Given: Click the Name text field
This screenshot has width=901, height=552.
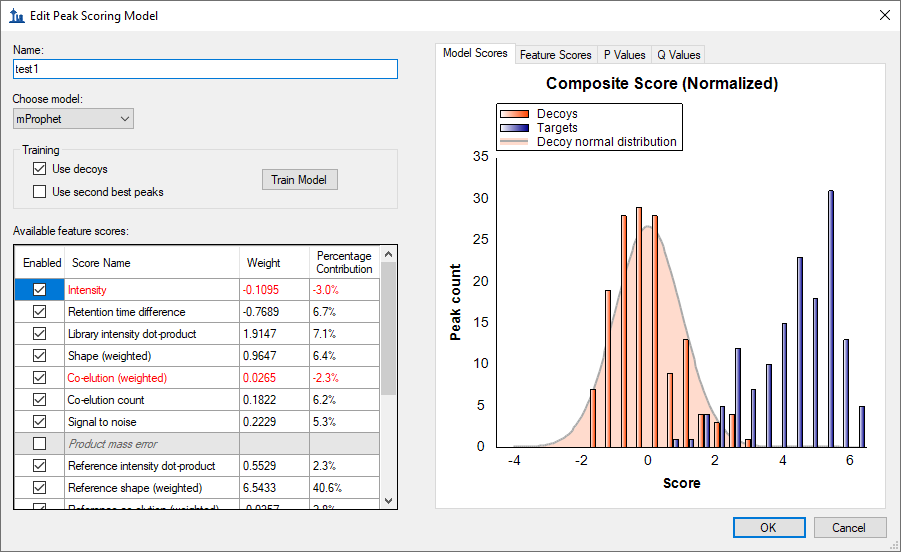Looking at the screenshot, I should tap(205, 69).
